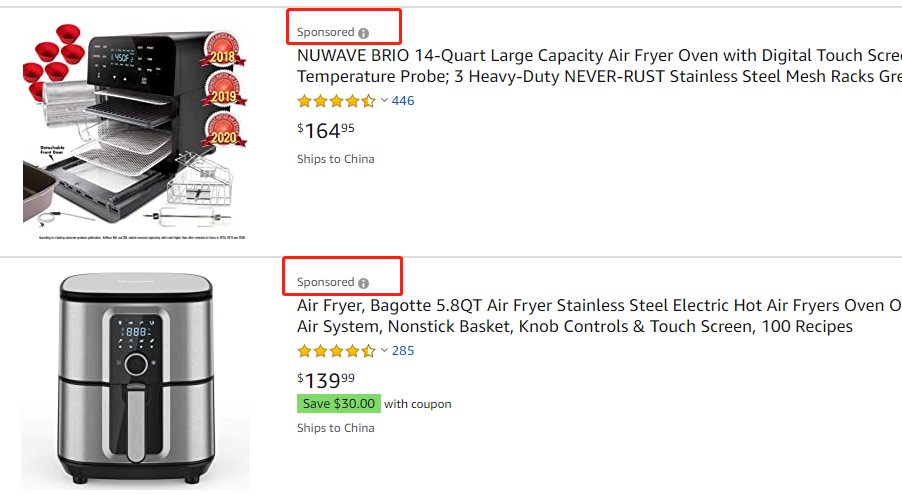
Task: Click the Sponsored label above Bagotte listing
Action: [325, 283]
